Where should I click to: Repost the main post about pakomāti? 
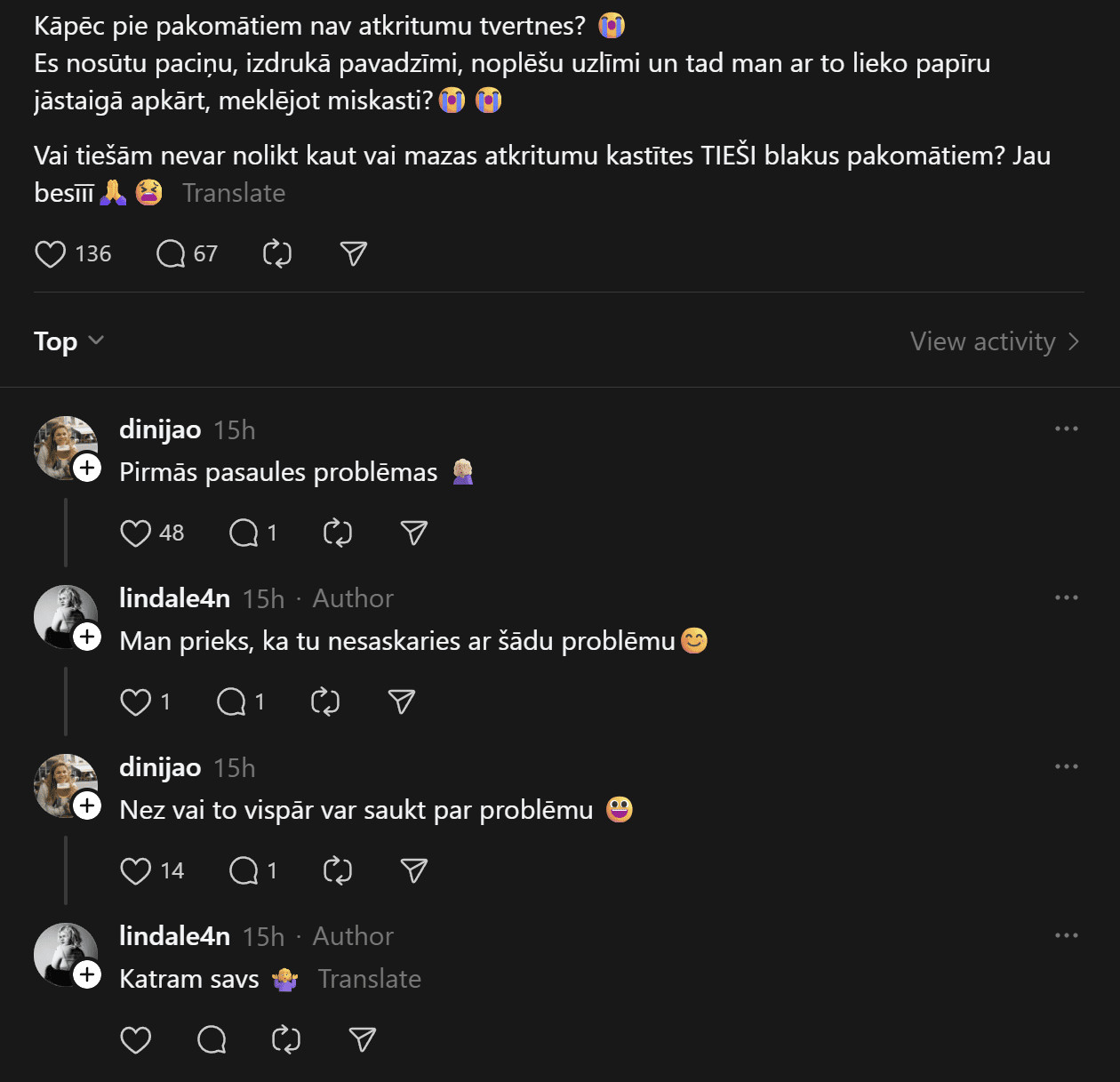(x=277, y=254)
